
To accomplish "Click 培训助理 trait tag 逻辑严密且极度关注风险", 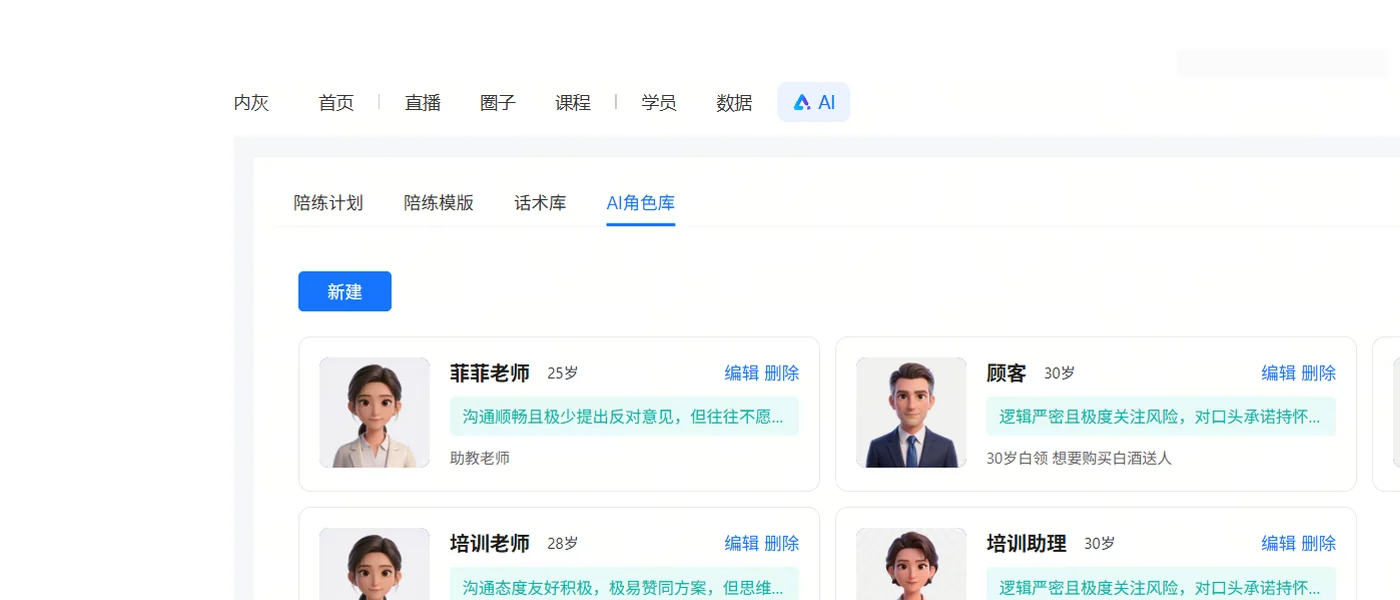I will click(x=1161, y=584).
